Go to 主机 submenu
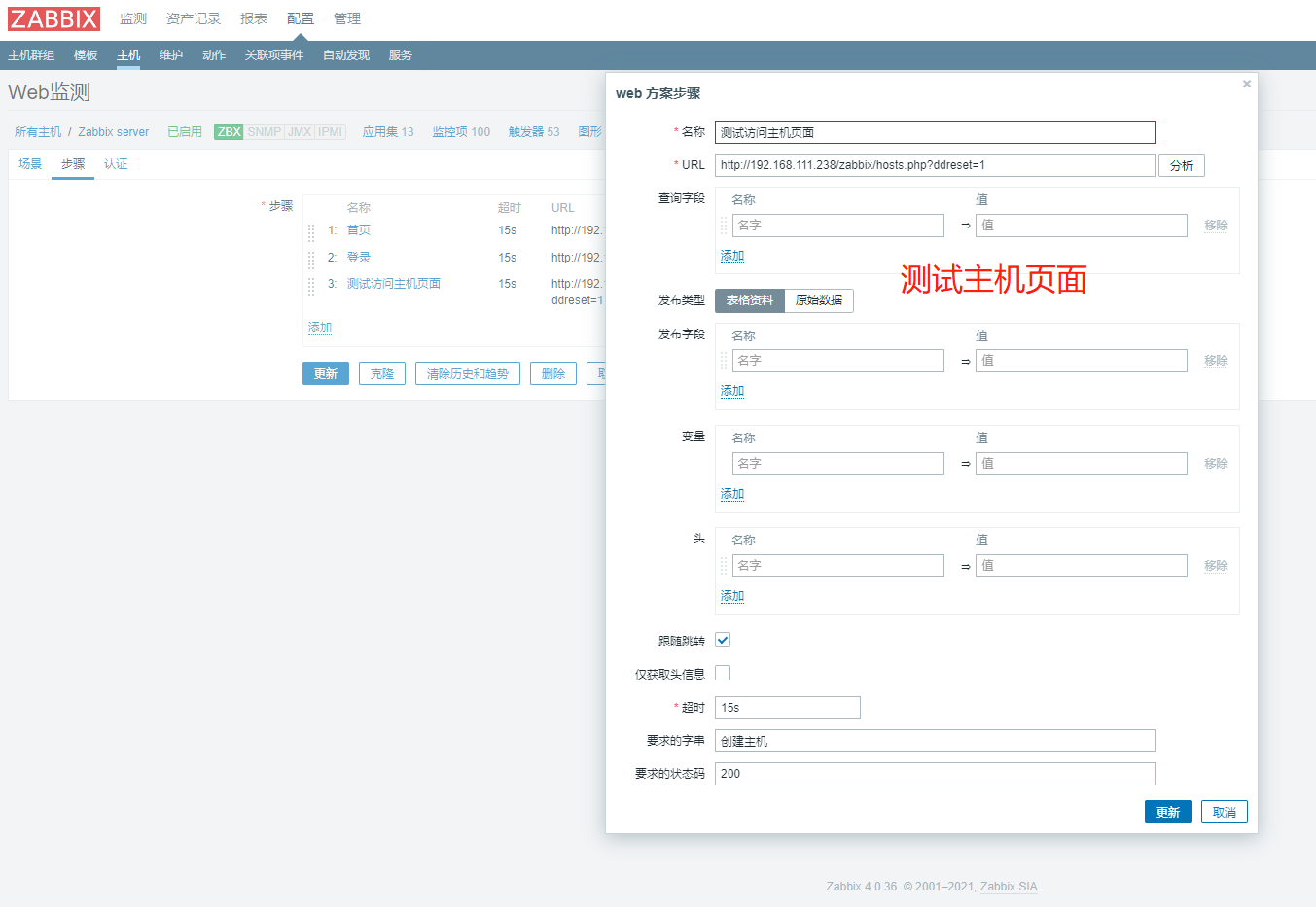The height and width of the screenshot is (907, 1316). [128, 55]
